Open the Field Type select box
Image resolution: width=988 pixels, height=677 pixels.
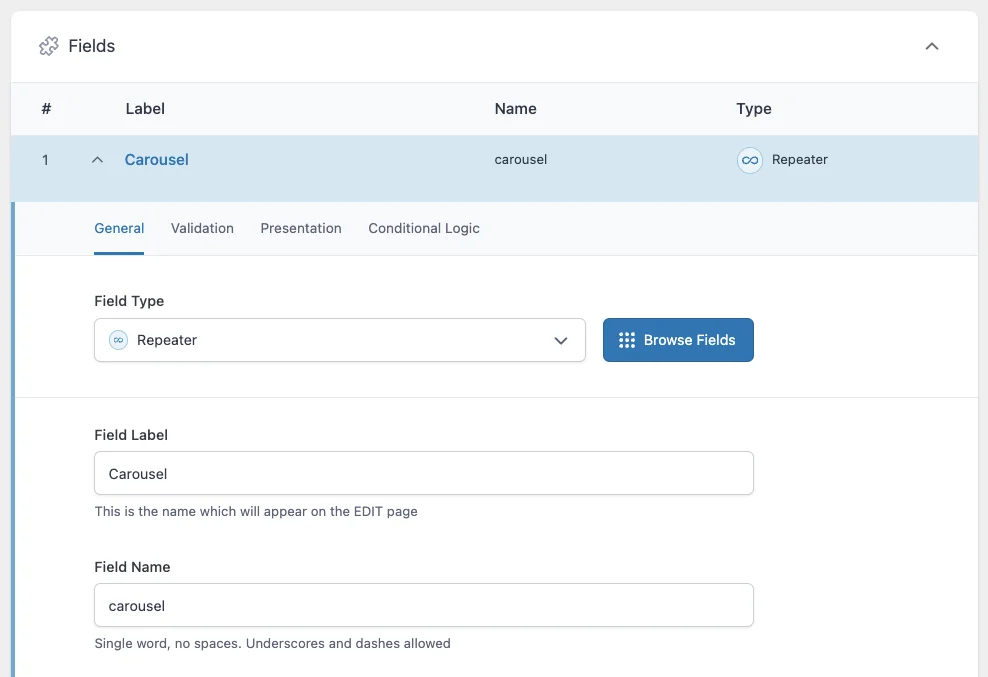coord(339,340)
